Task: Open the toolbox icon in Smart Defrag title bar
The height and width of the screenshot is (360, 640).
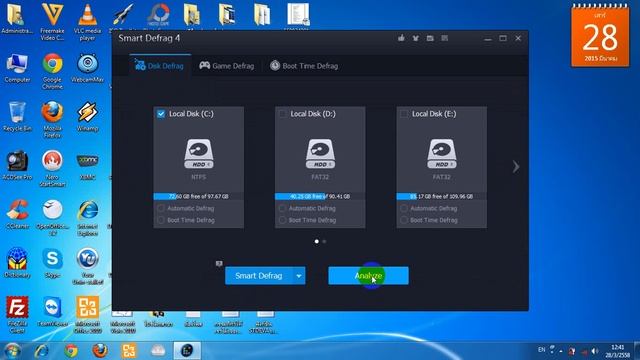Action: [x=430, y=38]
